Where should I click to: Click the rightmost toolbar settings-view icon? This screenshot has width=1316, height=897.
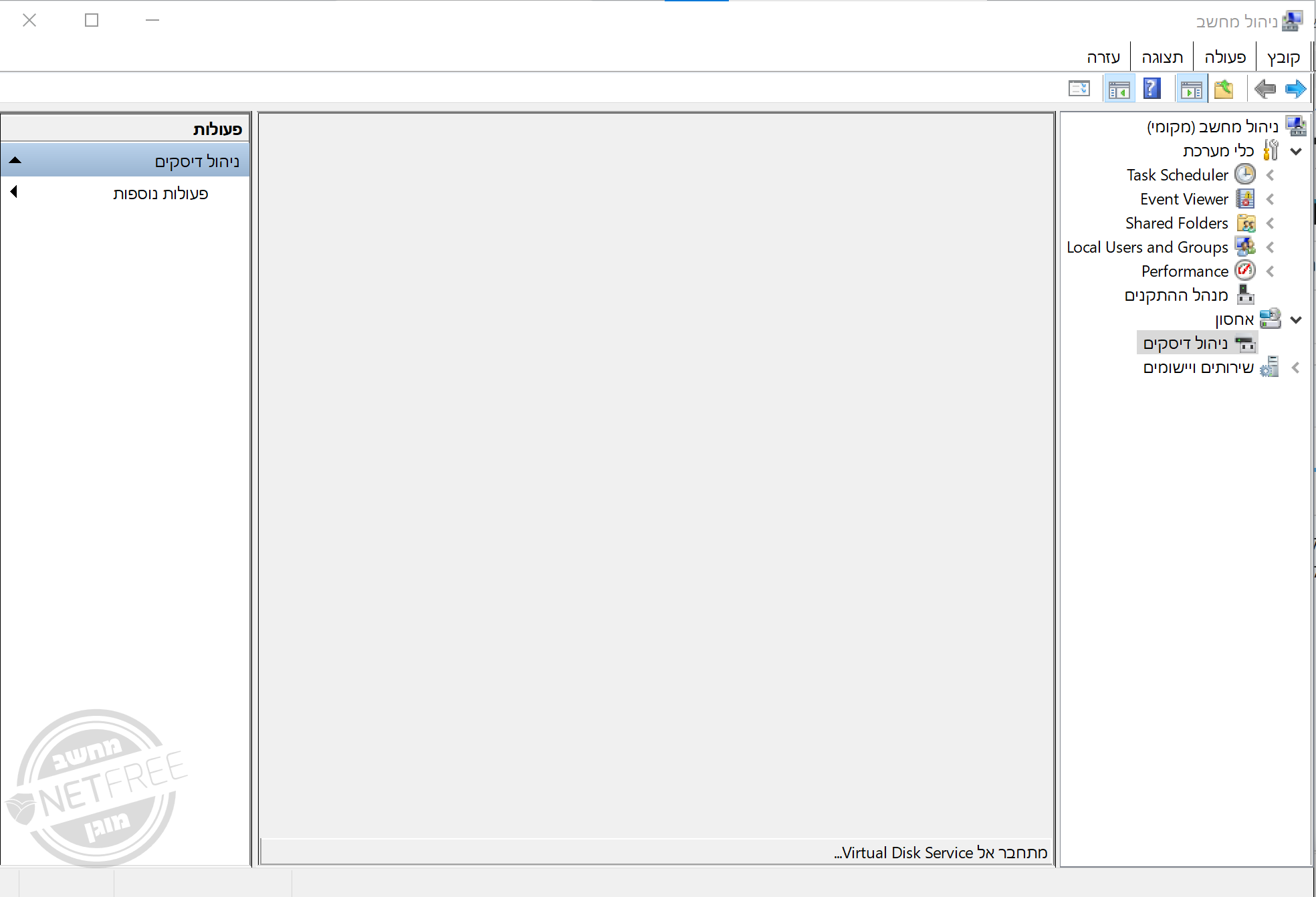coord(1079,89)
